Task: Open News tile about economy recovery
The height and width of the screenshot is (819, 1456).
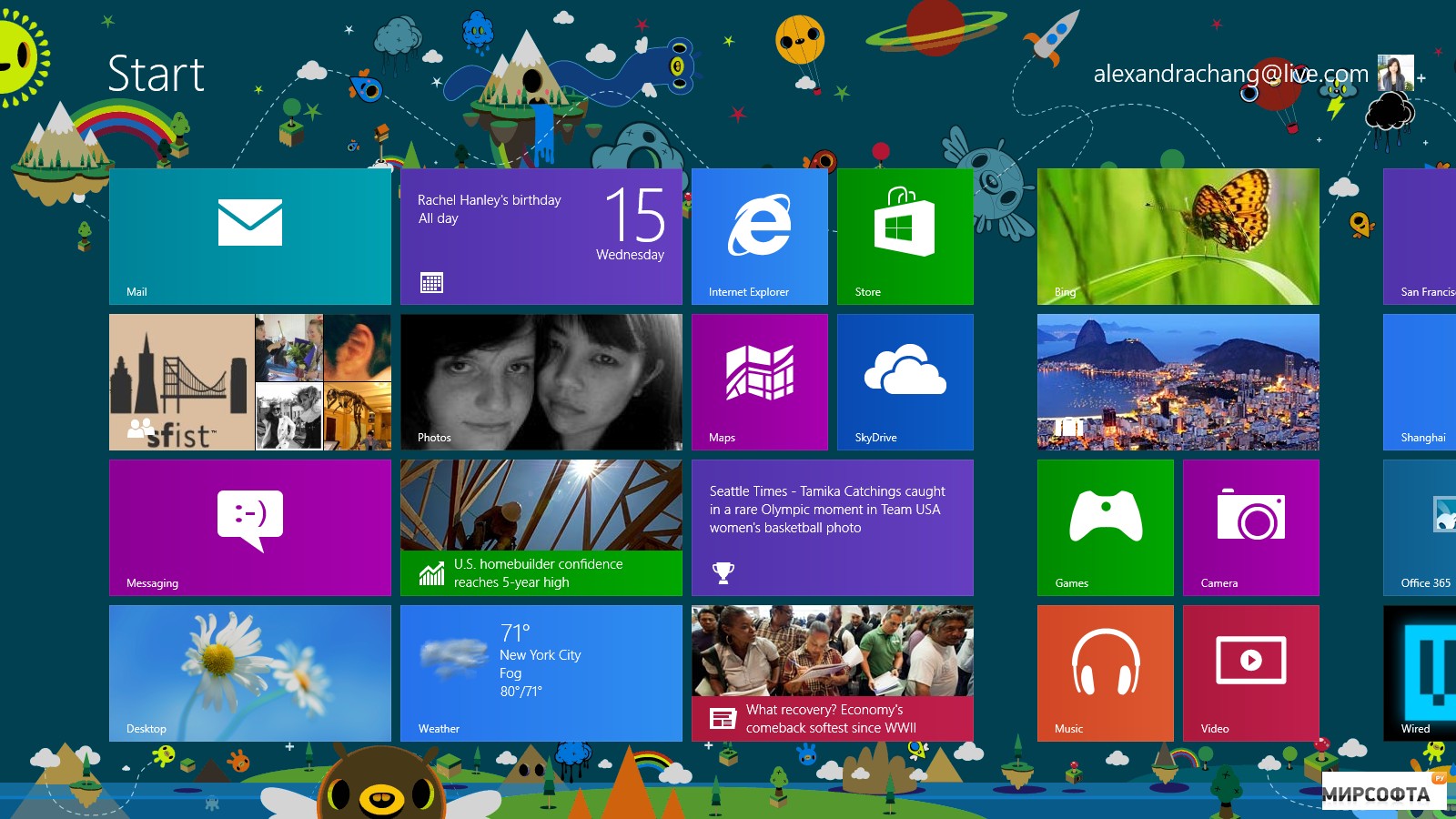Action: [833, 673]
